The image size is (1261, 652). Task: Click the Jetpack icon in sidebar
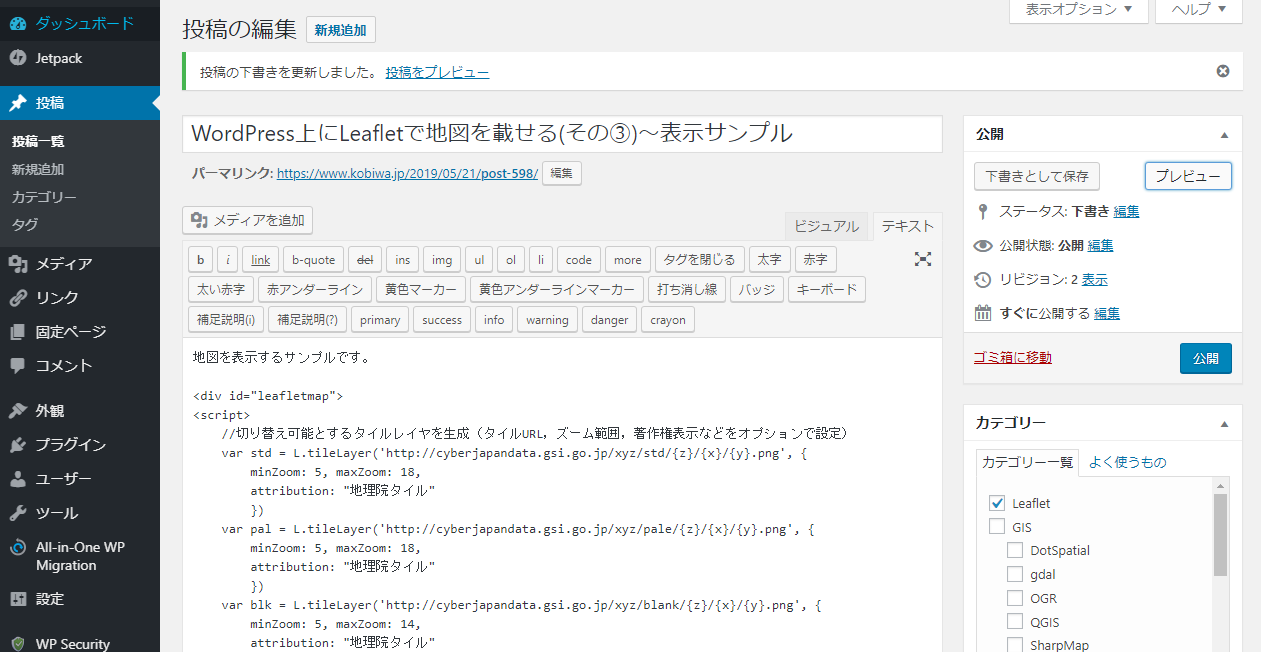[18, 58]
